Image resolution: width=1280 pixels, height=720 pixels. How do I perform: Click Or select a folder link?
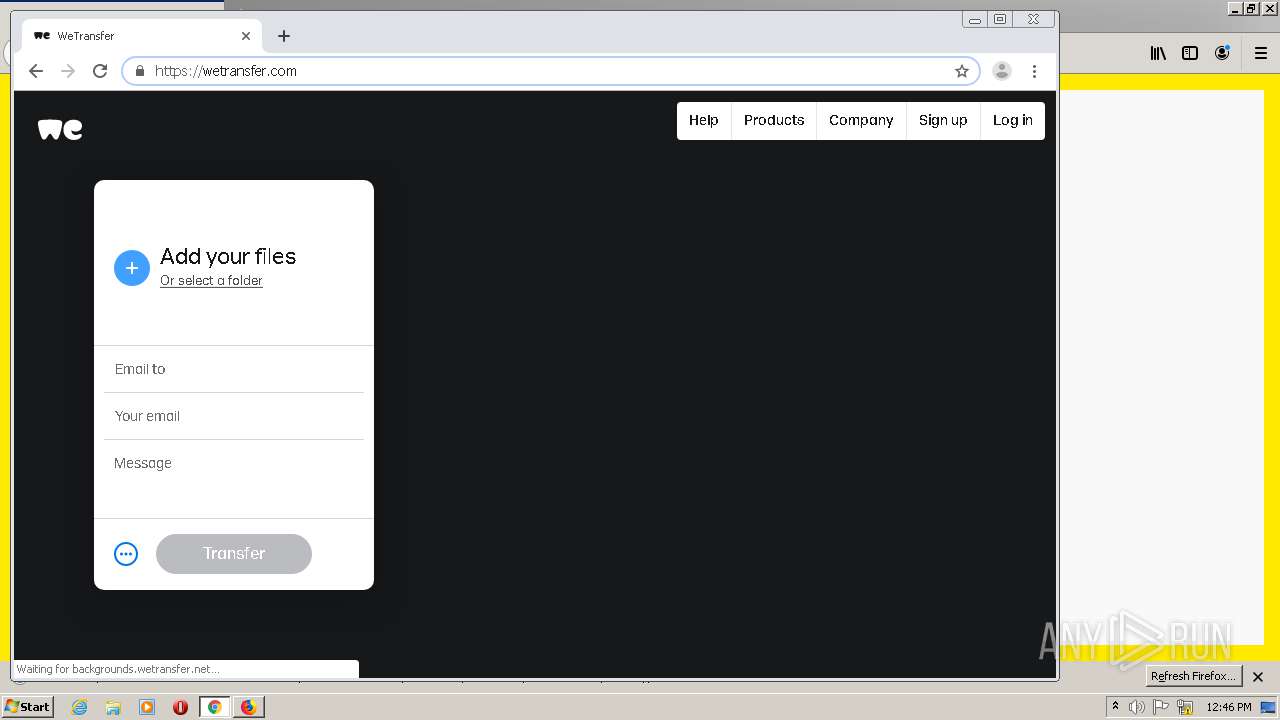211,281
